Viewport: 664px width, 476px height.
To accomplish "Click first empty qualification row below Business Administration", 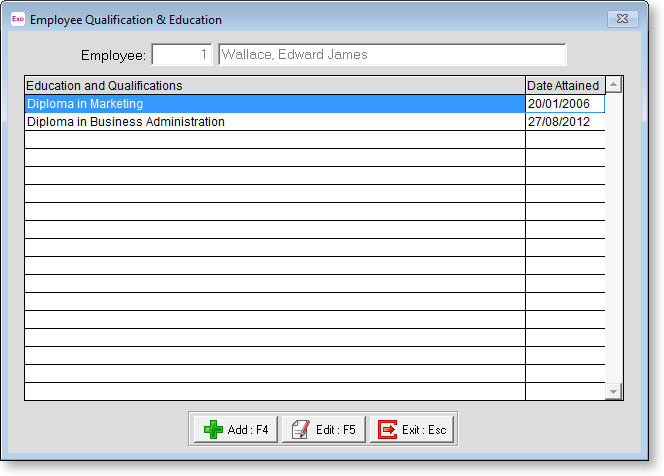I will [x=274, y=140].
